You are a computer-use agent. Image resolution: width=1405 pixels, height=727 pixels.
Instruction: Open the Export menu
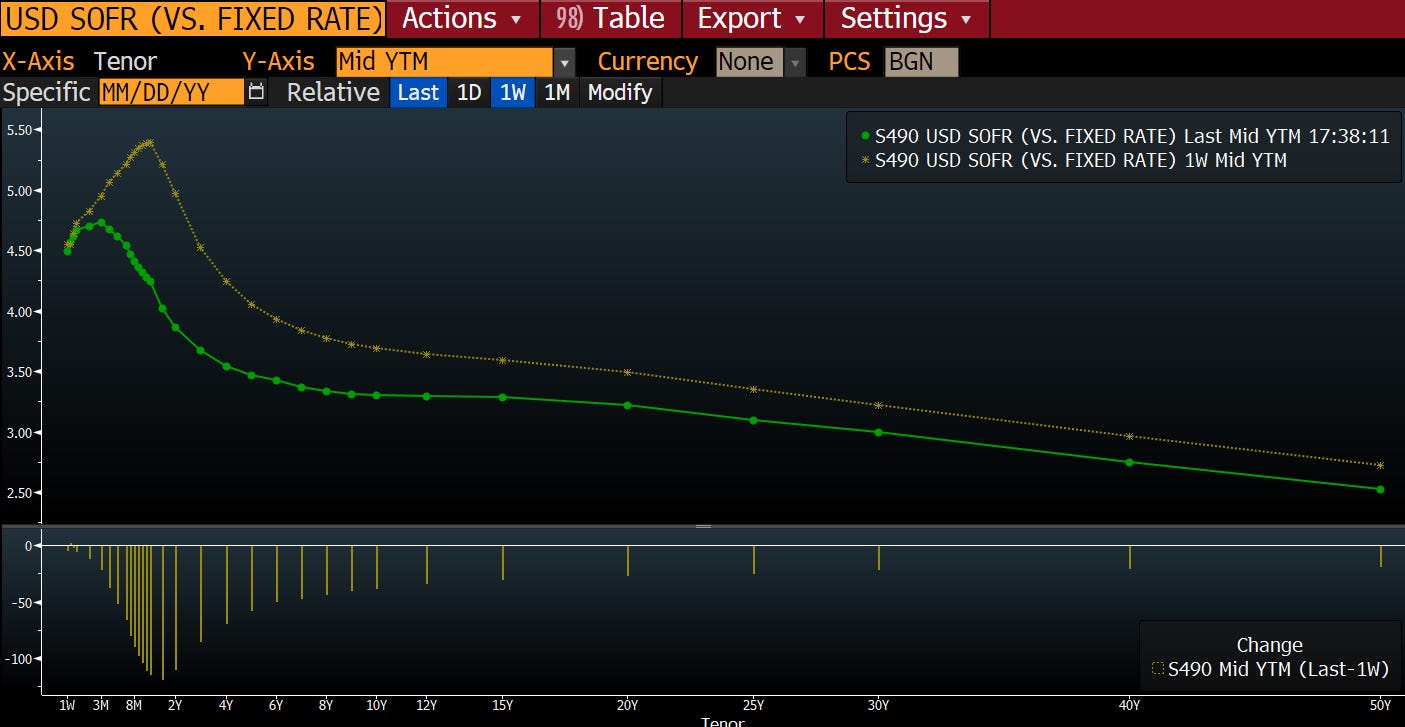point(753,18)
